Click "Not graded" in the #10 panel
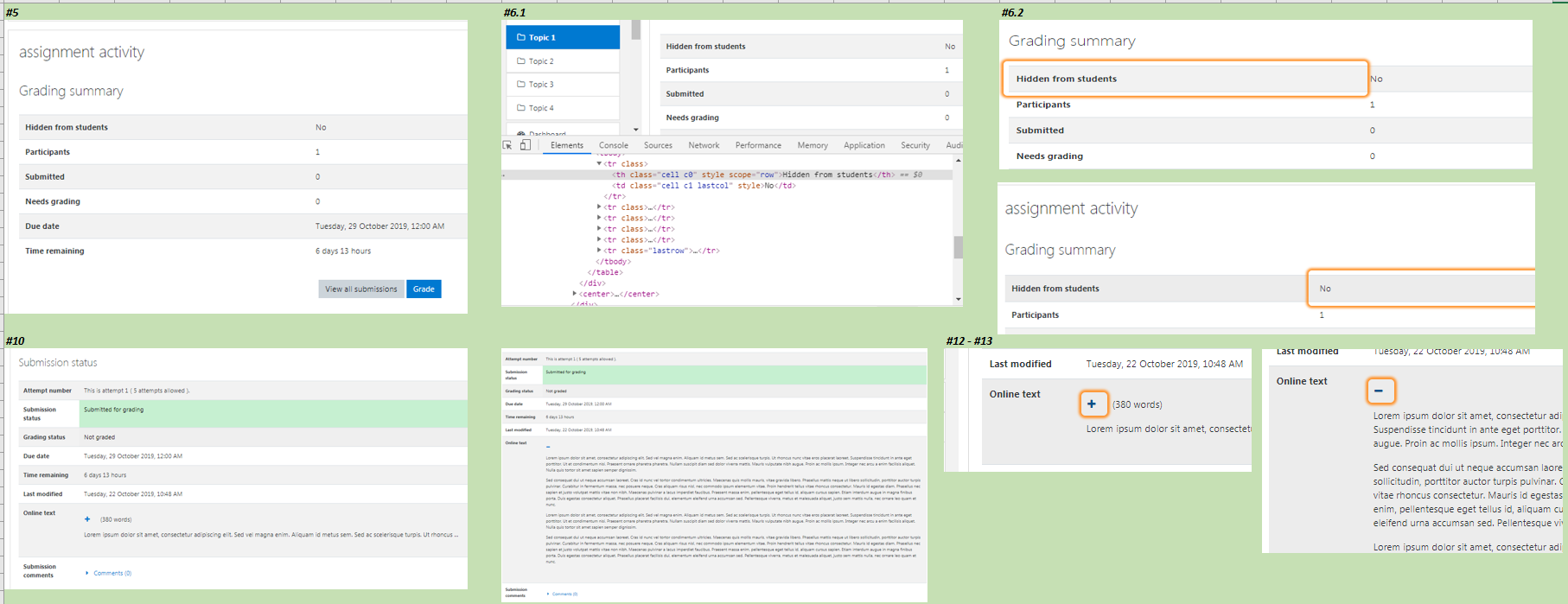 point(99,437)
